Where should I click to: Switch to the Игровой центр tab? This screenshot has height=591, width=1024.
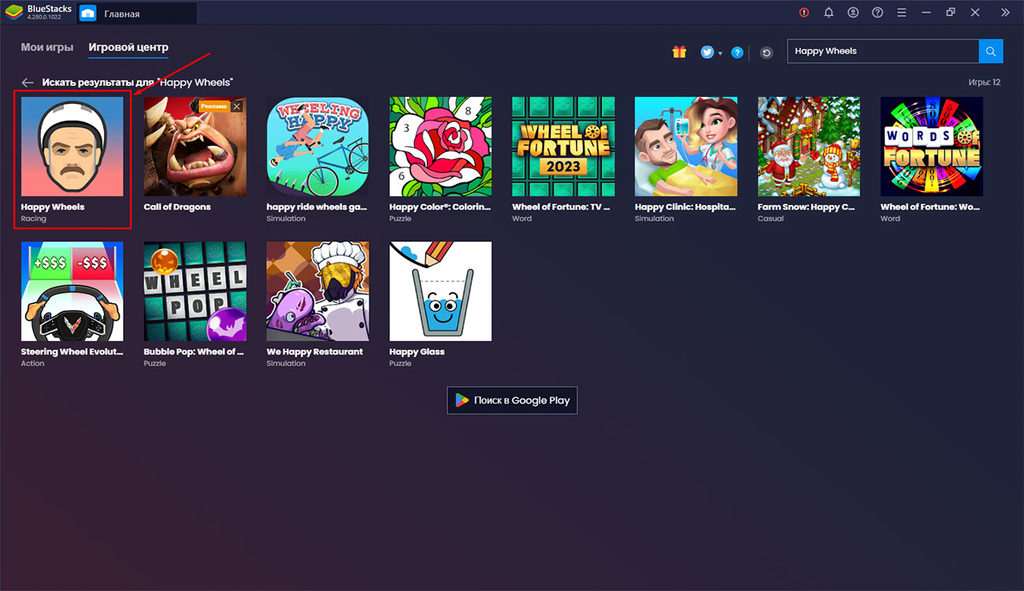[x=128, y=47]
